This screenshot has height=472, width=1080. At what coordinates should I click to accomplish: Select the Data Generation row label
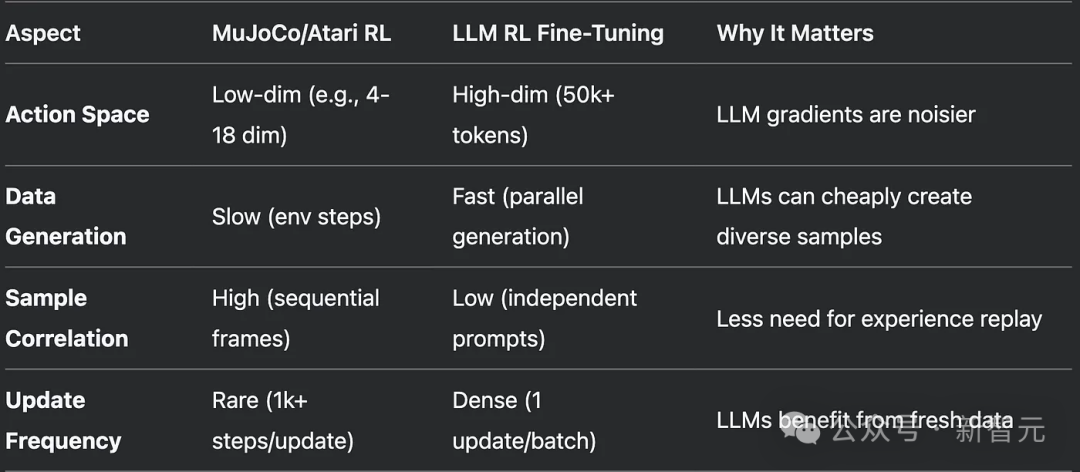click(x=66, y=216)
